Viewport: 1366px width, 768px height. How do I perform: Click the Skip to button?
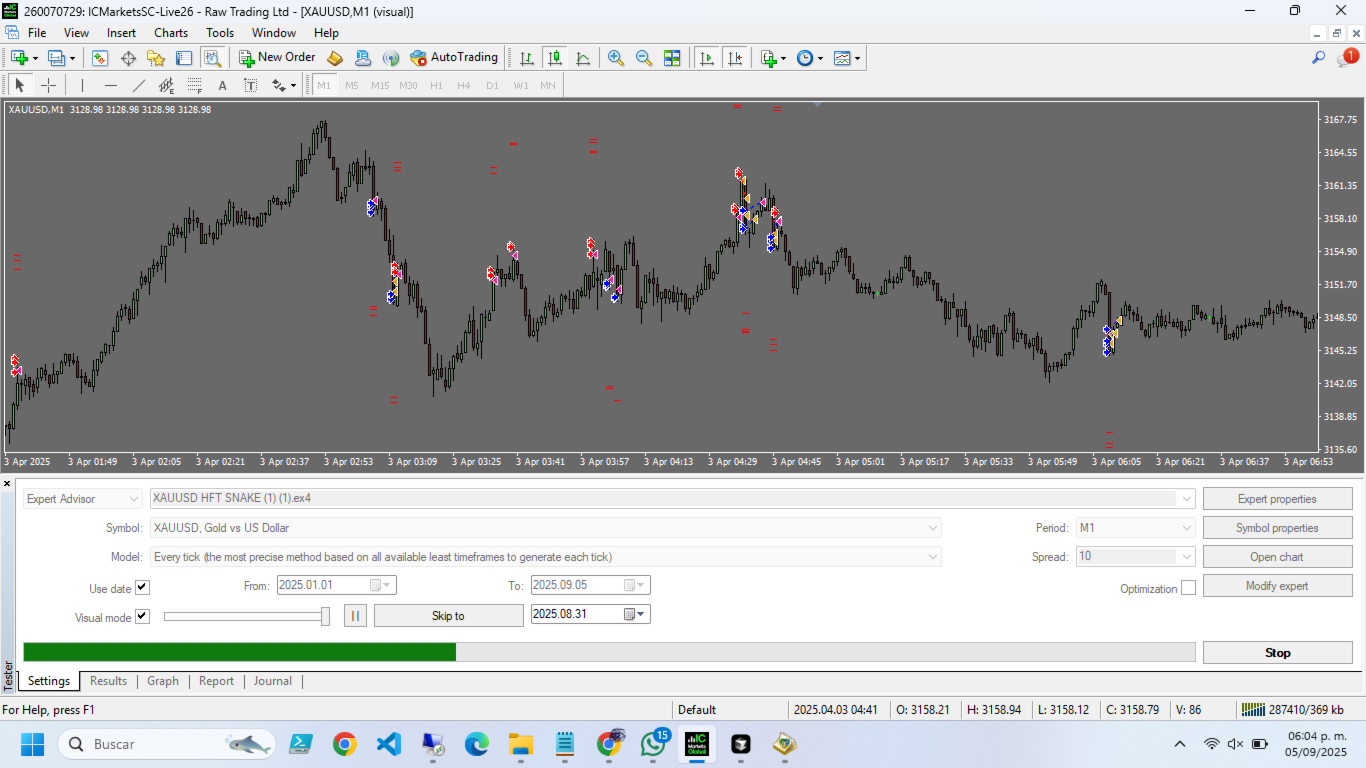pyautogui.click(x=448, y=615)
